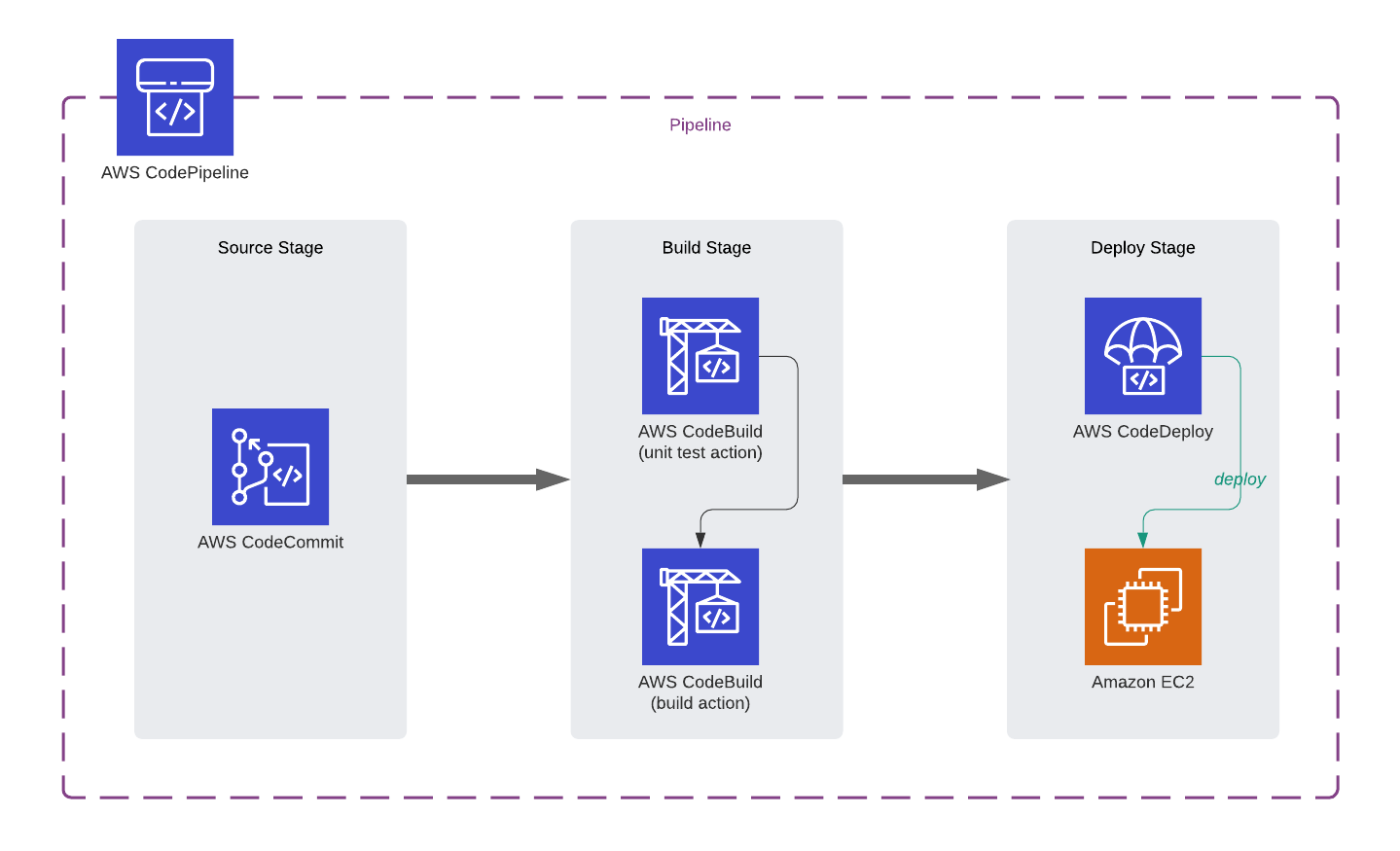Click the AWS CodePipeline icon
This screenshot has width=1400, height=851.
(175, 97)
